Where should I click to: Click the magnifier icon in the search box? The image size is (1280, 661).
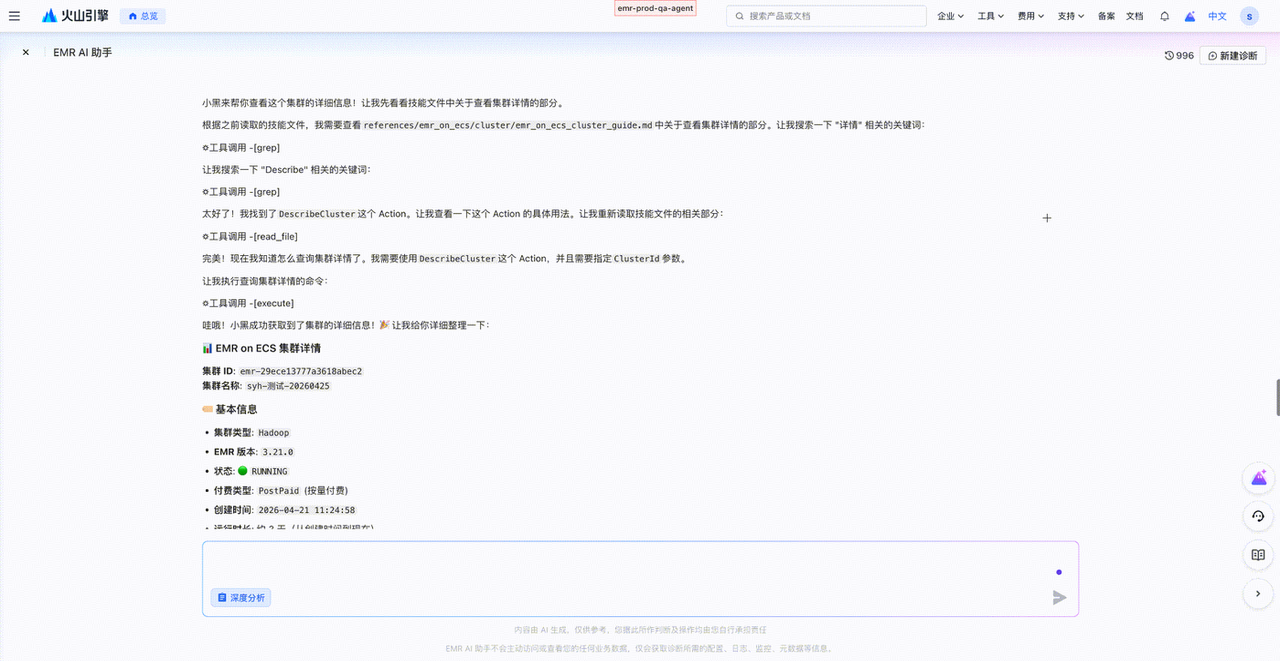[x=740, y=16]
